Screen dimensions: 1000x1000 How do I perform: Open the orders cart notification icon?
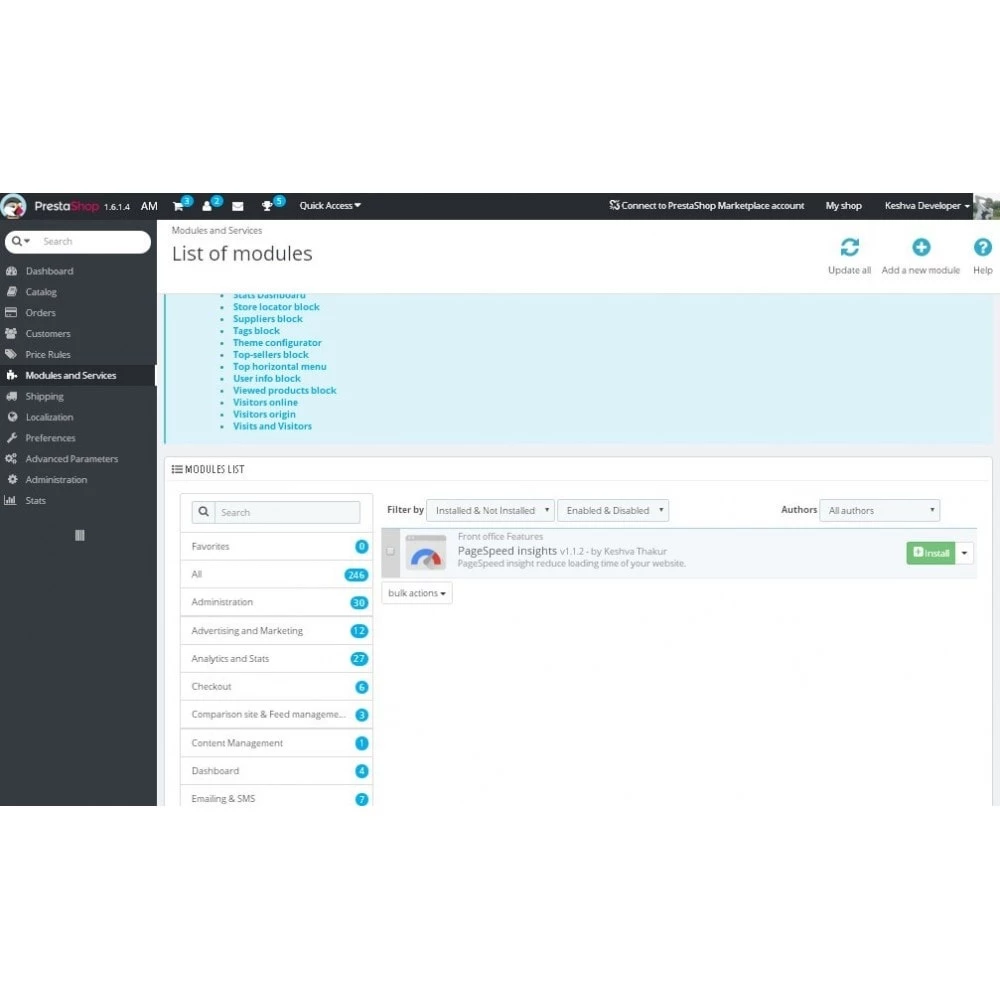178,206
